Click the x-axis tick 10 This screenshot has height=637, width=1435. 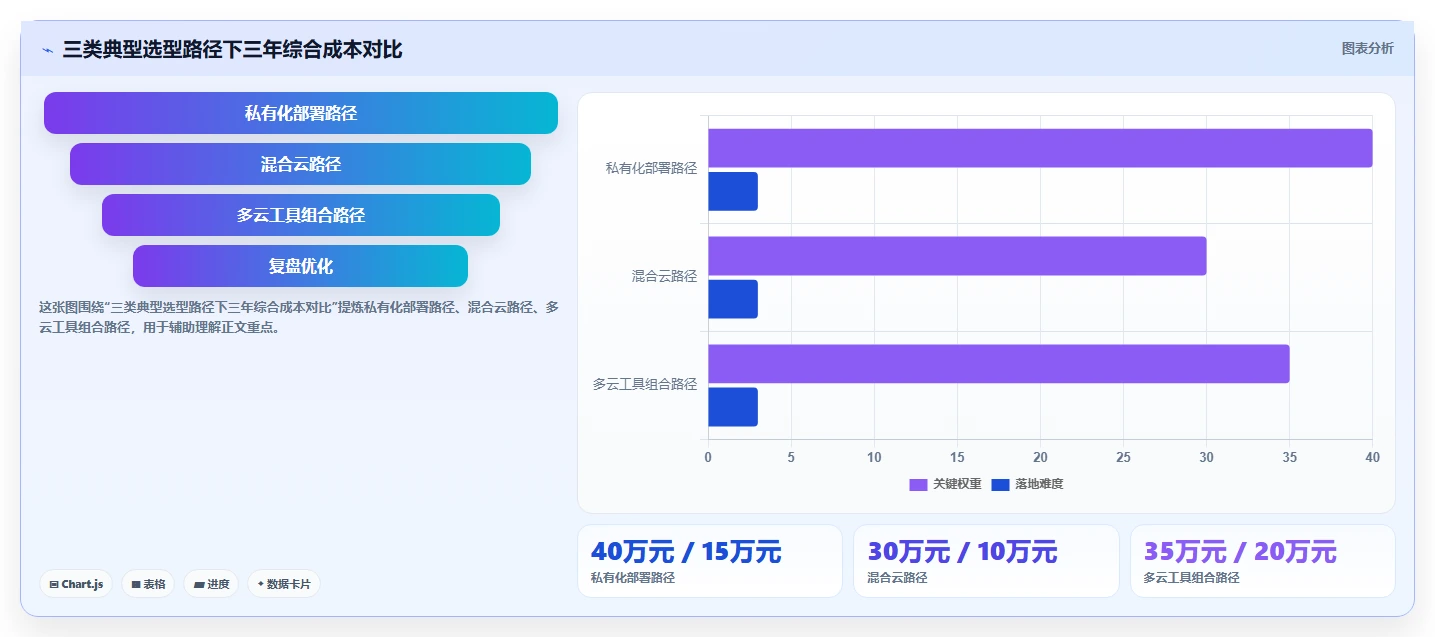[874, 457]
